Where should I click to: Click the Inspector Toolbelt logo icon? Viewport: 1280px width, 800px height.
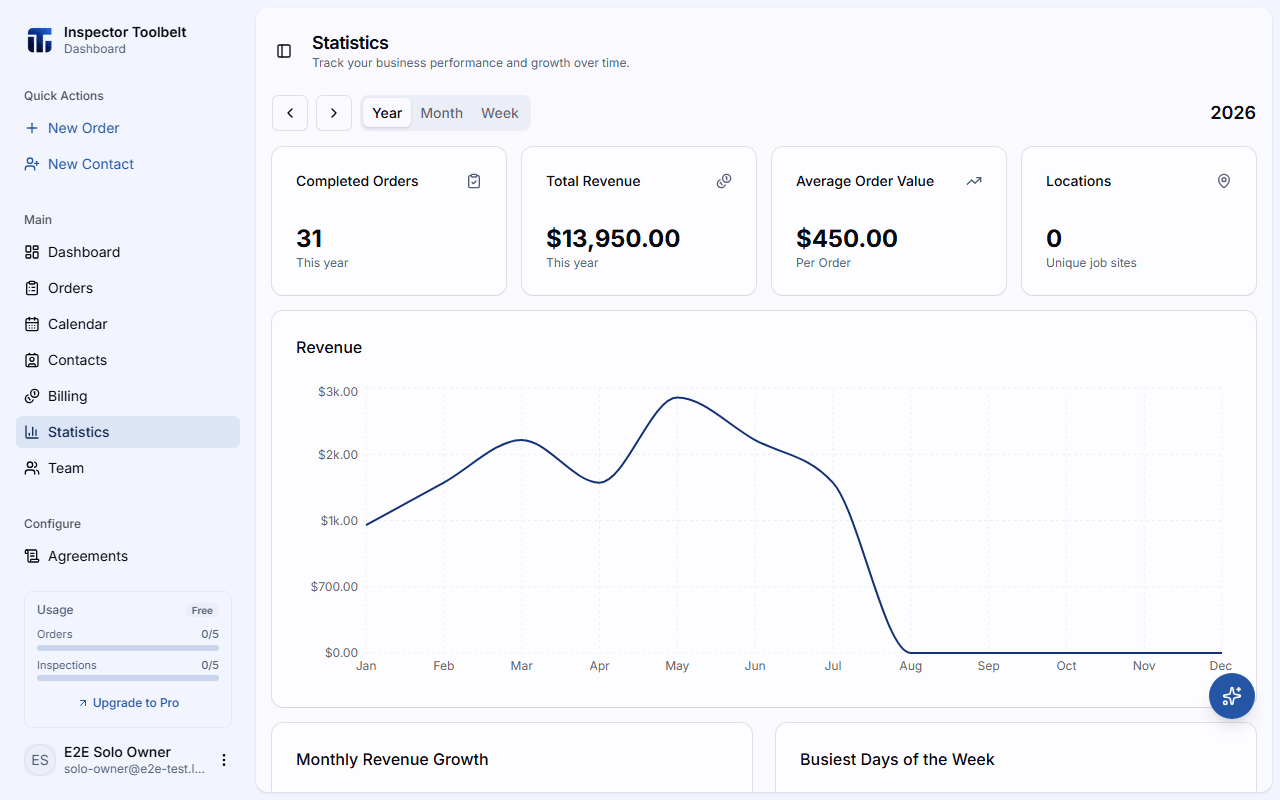tap(39, 40)
